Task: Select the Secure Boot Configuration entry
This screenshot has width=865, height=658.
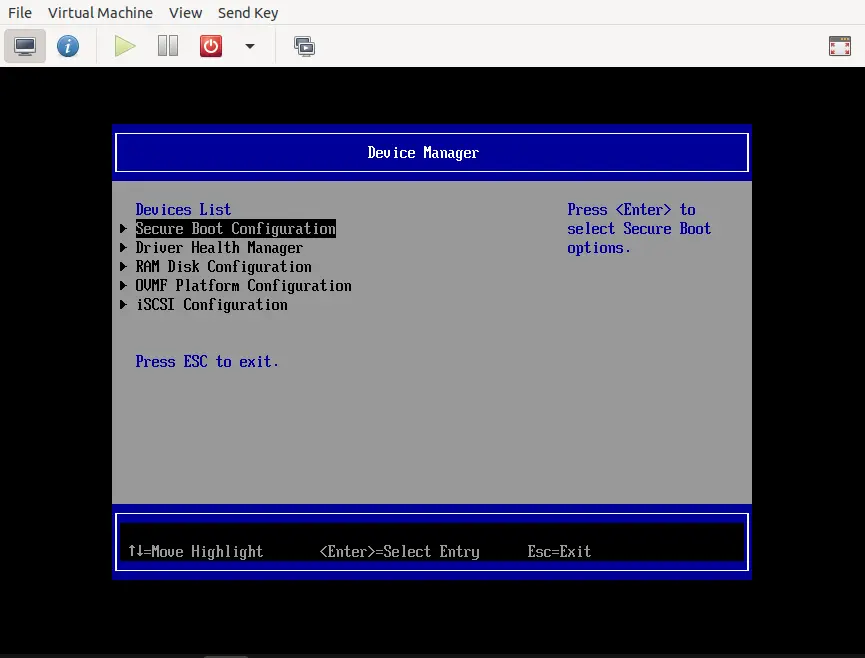Action: tap(235, 229)
